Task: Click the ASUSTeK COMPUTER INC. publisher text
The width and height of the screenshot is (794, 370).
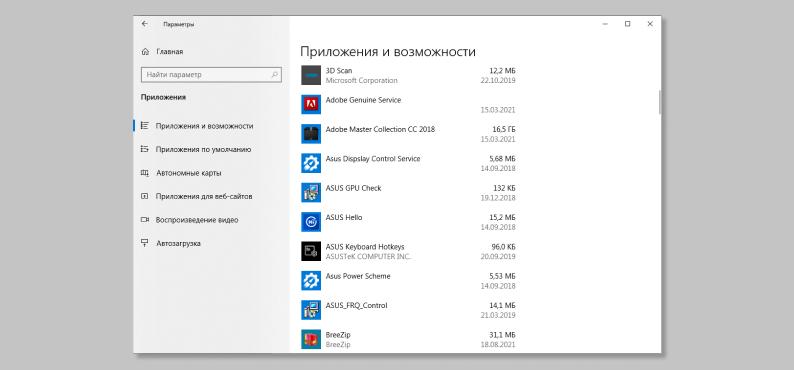Action: tap(368, 257)
